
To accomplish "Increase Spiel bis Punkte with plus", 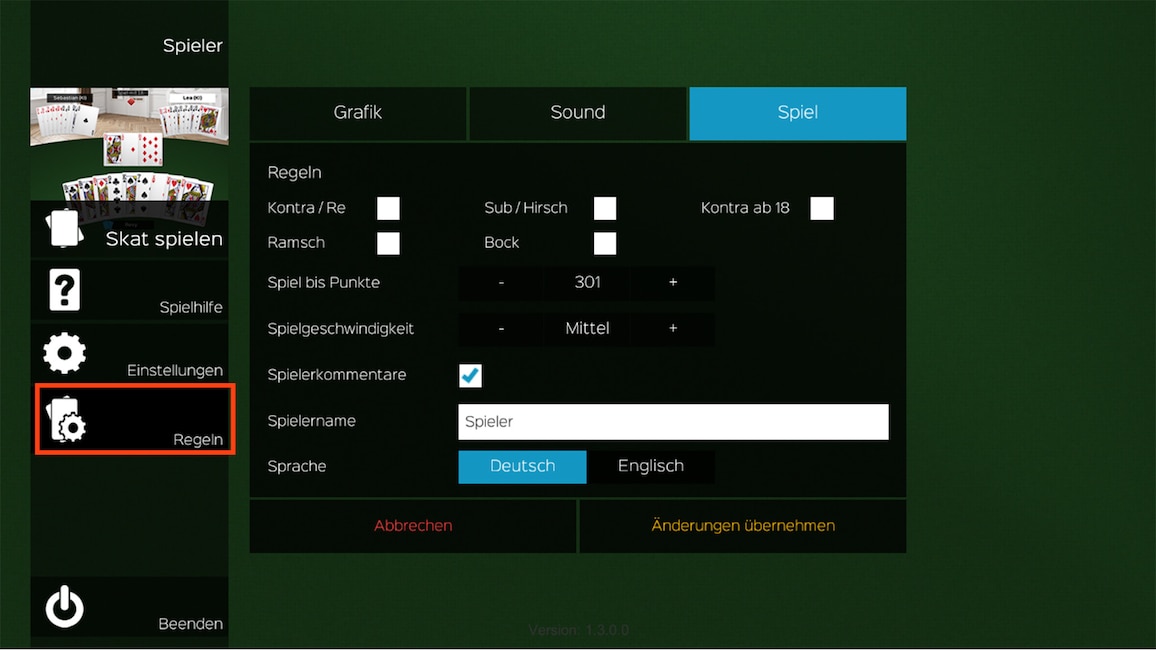I will tap(672, 283).
